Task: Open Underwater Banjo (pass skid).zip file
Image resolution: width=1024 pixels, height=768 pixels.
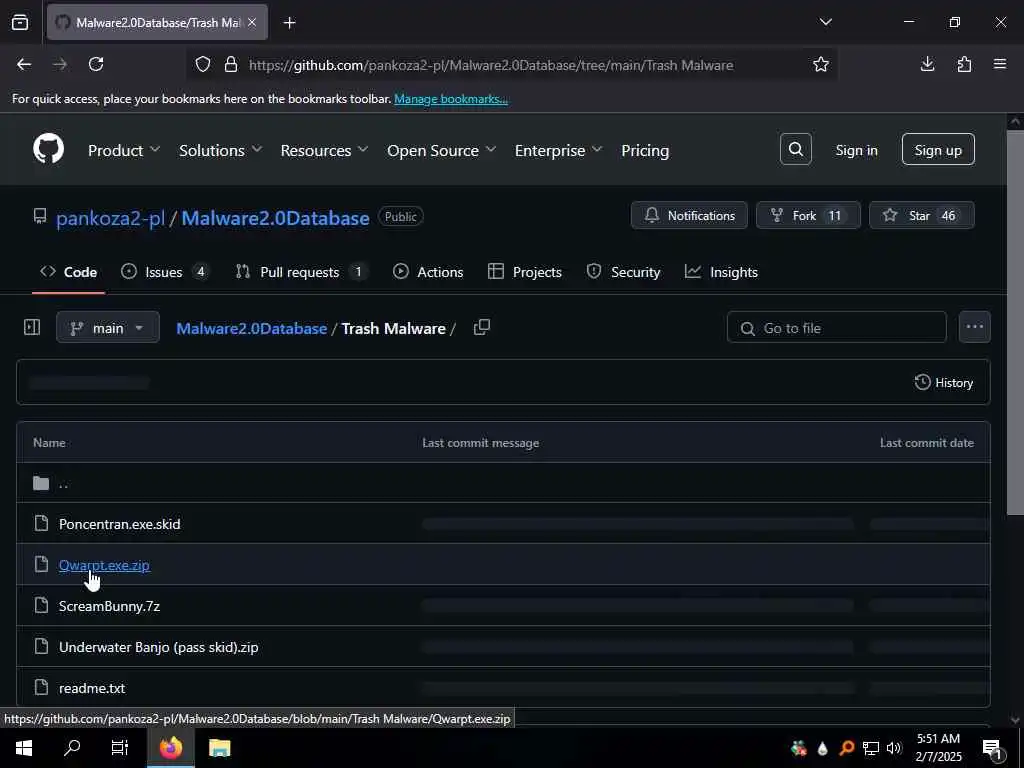Action: tap(159, 647)
